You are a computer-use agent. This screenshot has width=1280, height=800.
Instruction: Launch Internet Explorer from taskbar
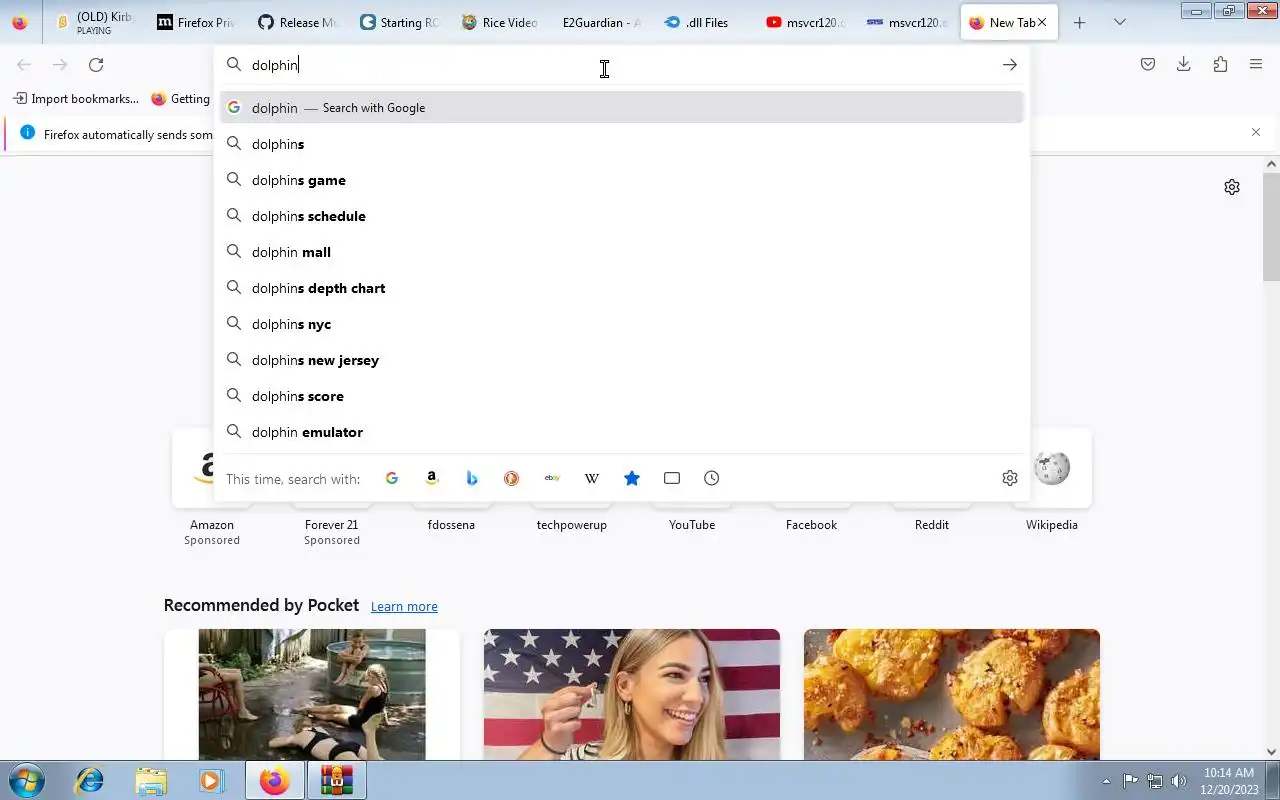[90, 780]
